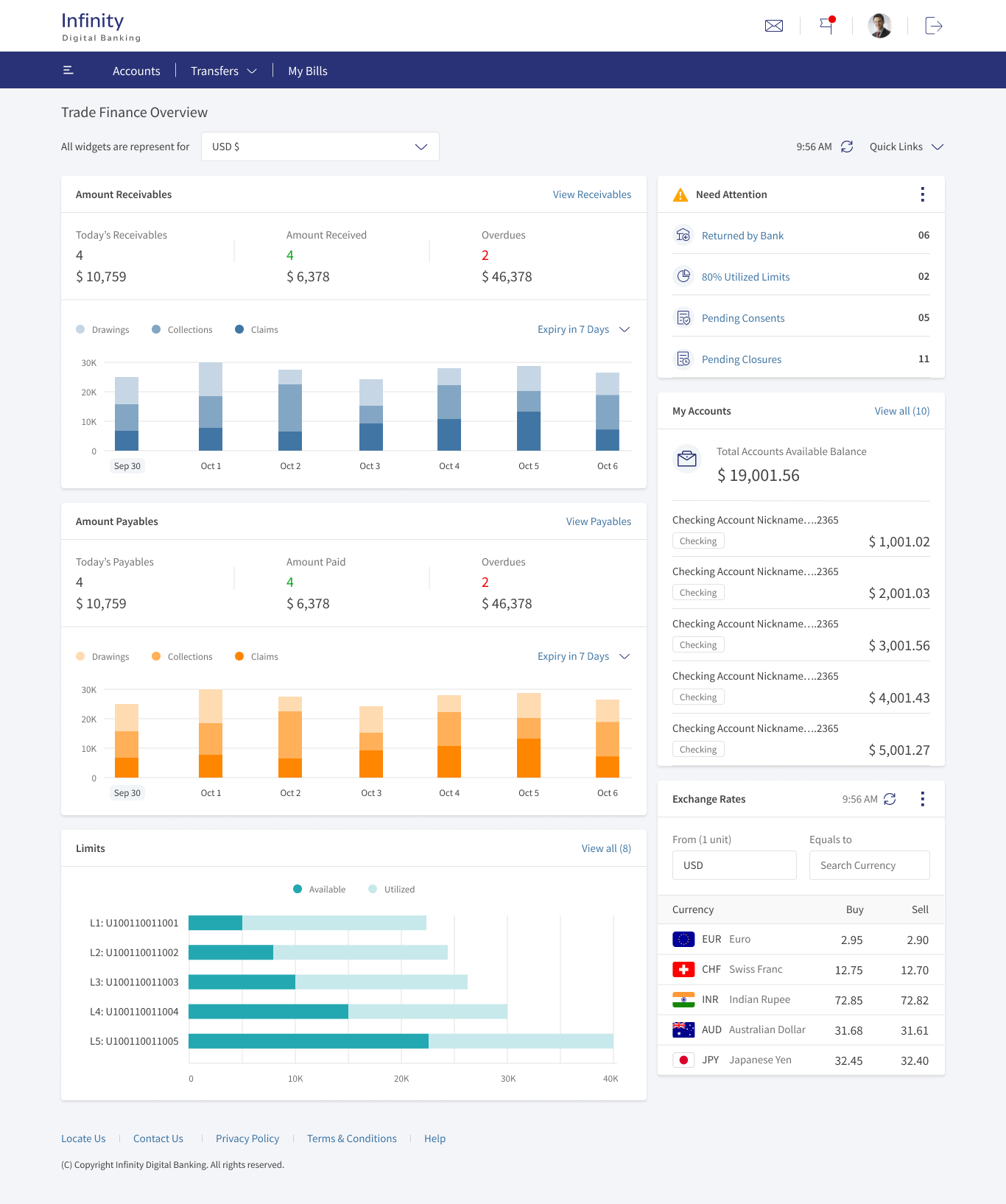This screenshot has height=1204, width=1006.
Task: Expand the Quick Links dropdown
Action: pyautogui.click(x=907, y=147)
